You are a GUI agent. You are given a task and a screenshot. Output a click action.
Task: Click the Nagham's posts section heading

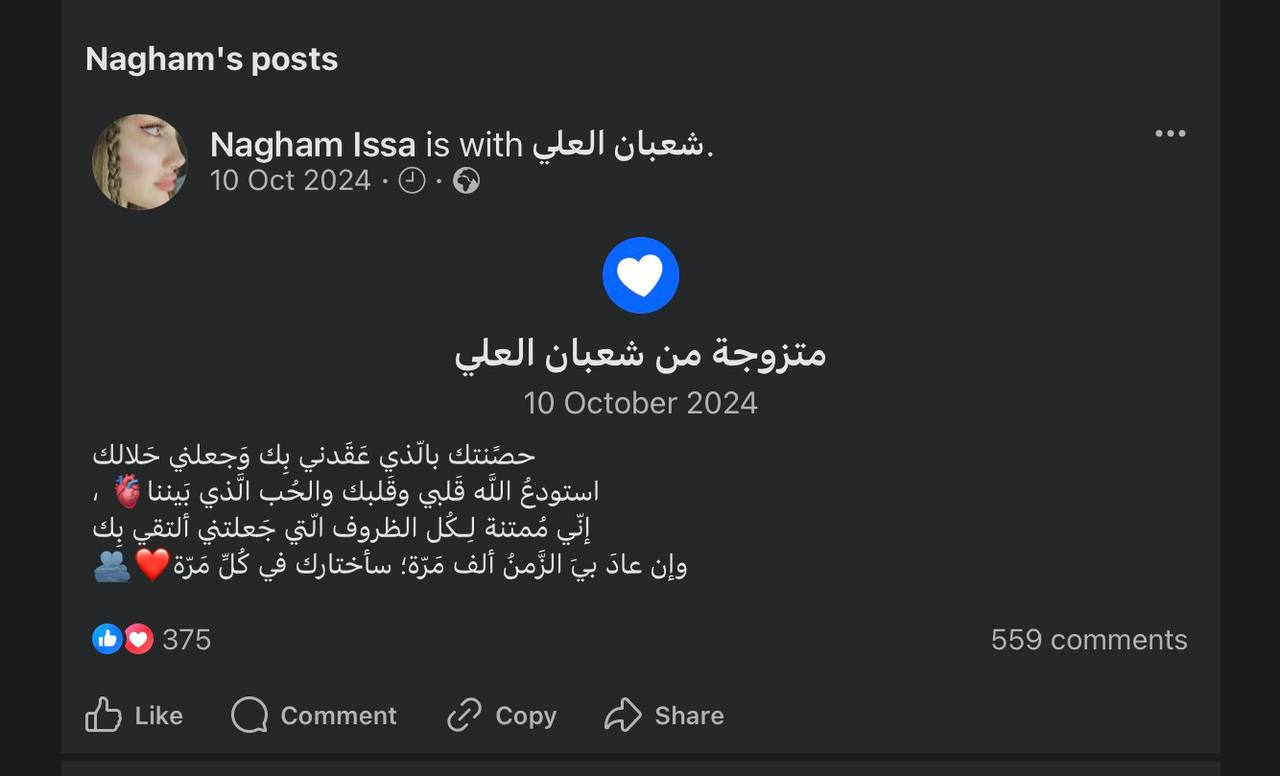tap(212, 59)
